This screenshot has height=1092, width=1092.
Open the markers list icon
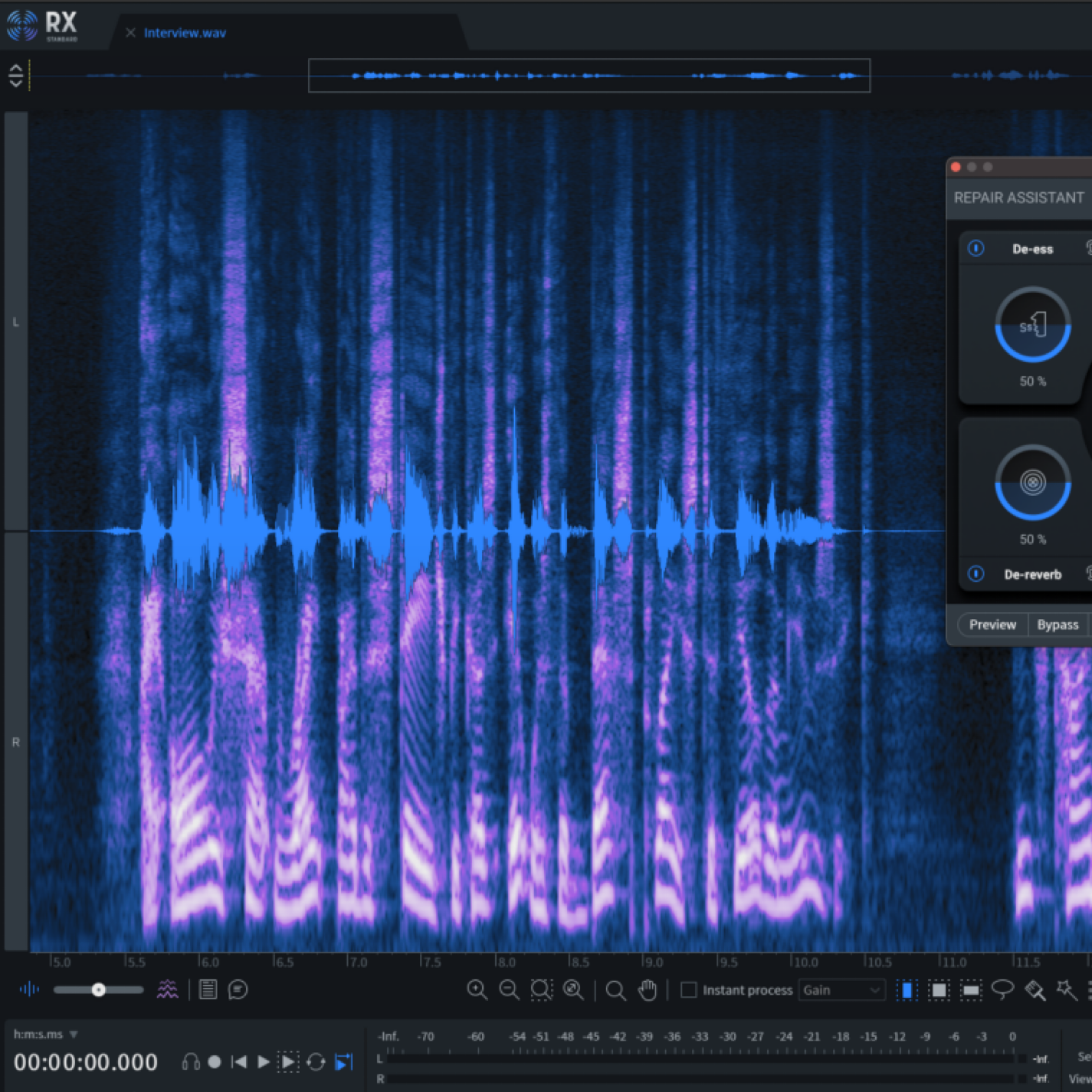click(x=208, y=990)
